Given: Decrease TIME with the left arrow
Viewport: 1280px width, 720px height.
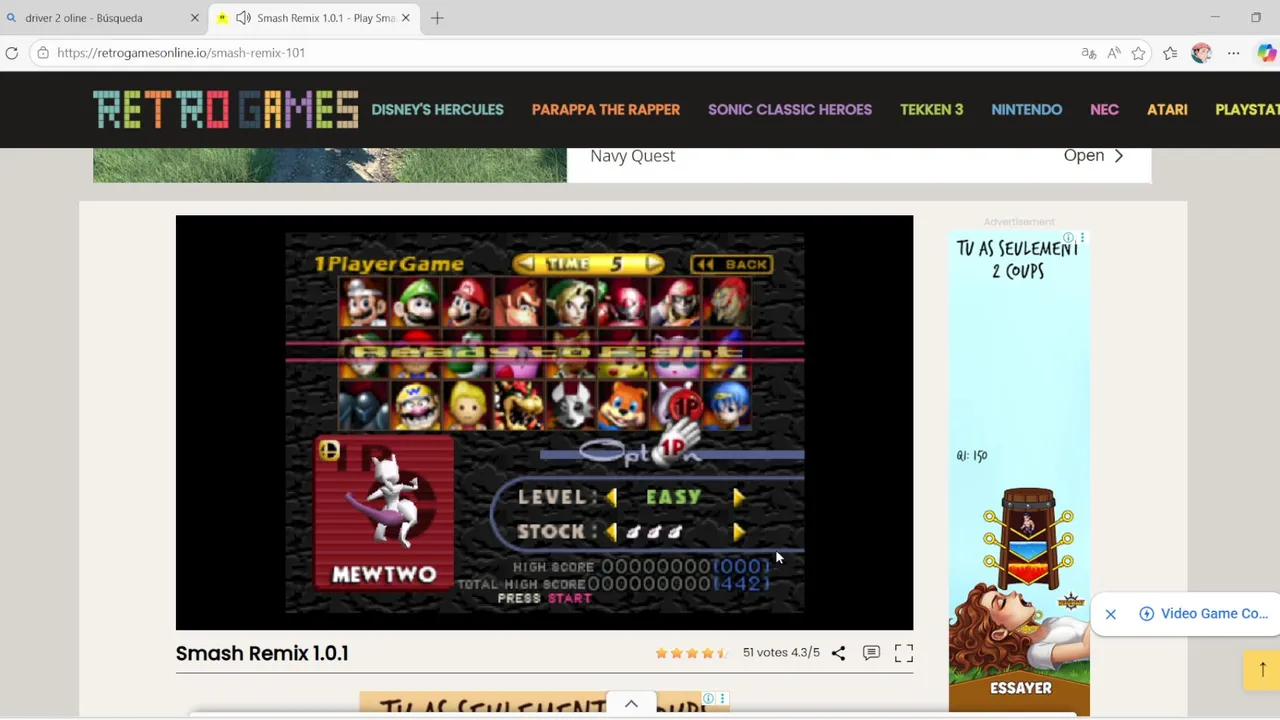Looking at the screenshot, I should click(526, 264).
